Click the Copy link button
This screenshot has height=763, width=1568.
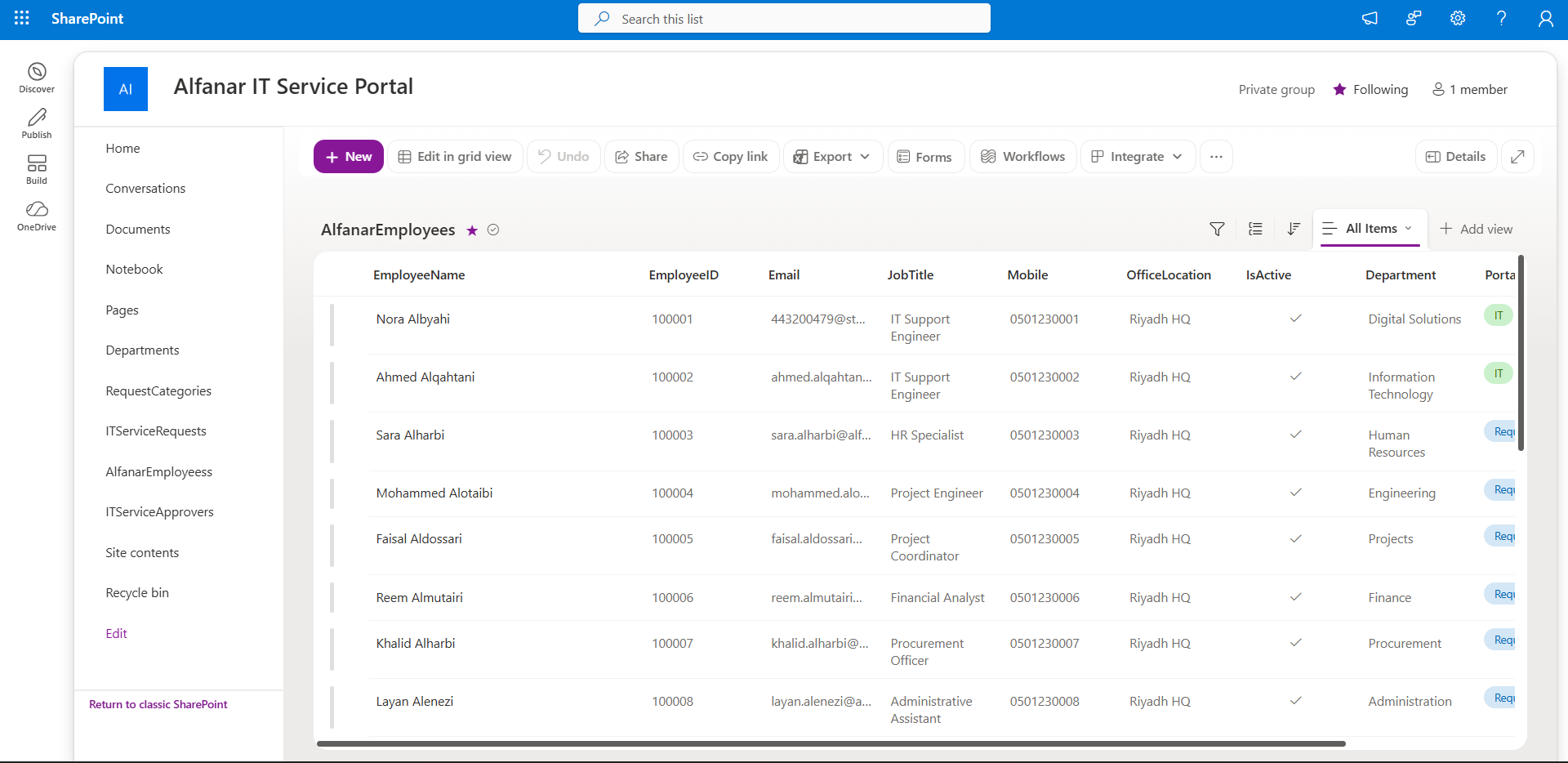(730, 156)
